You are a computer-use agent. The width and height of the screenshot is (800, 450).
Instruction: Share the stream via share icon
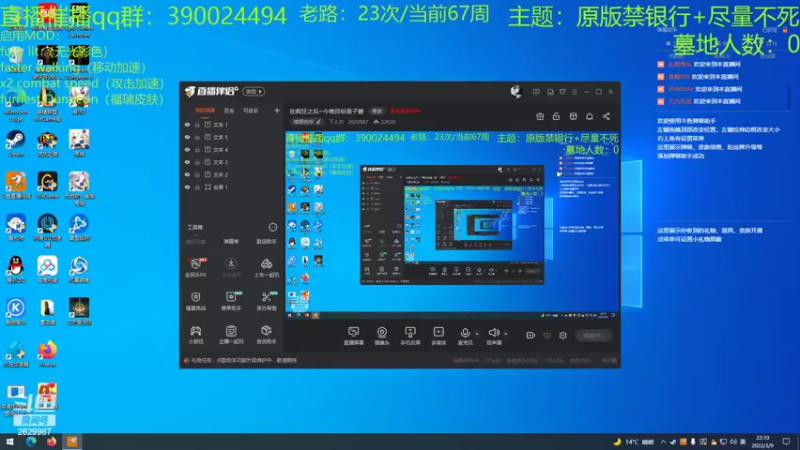click(x=606, y=116)
